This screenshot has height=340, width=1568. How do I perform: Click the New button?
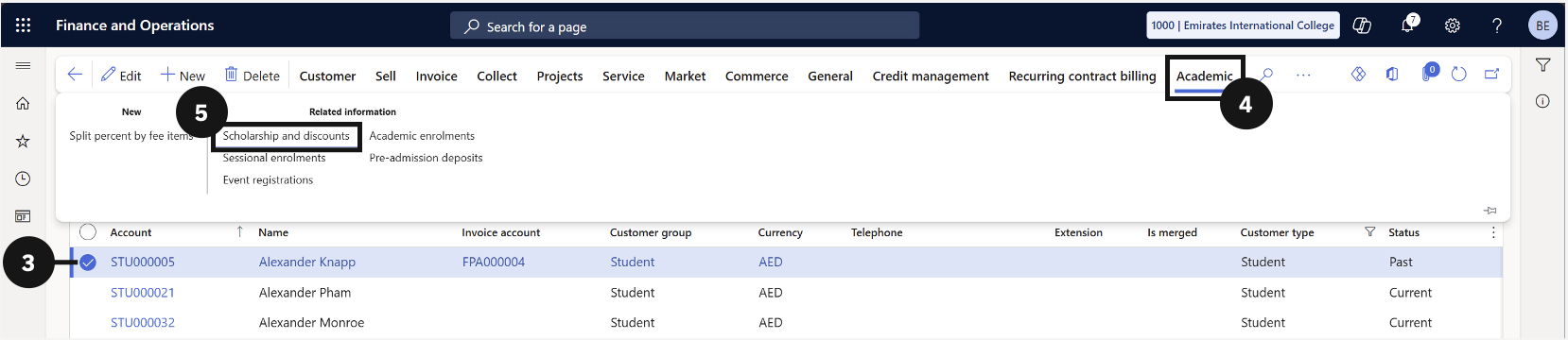point(183,76)
